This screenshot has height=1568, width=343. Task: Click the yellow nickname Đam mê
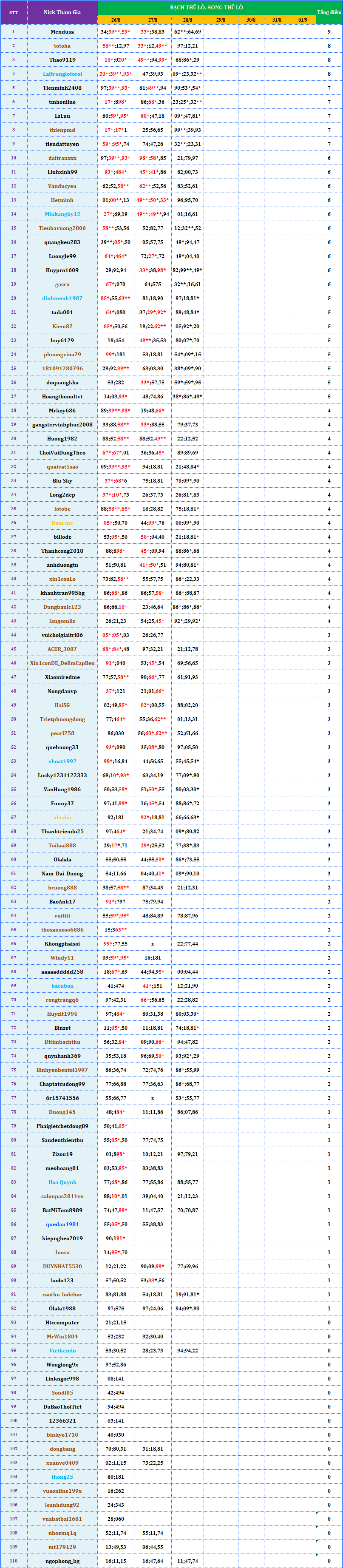(x=62, y=523)
